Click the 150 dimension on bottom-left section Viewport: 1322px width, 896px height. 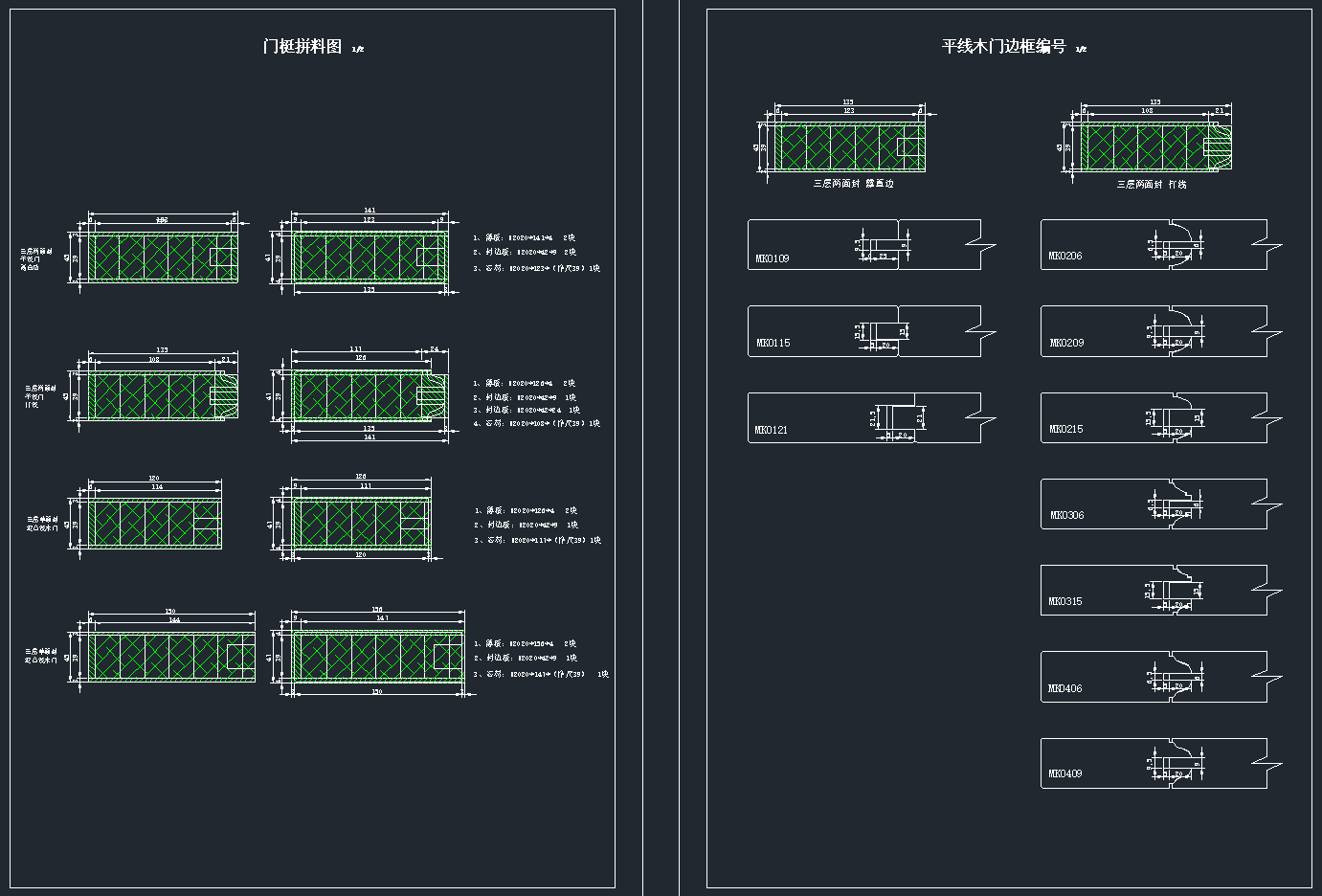pos(170,611)
